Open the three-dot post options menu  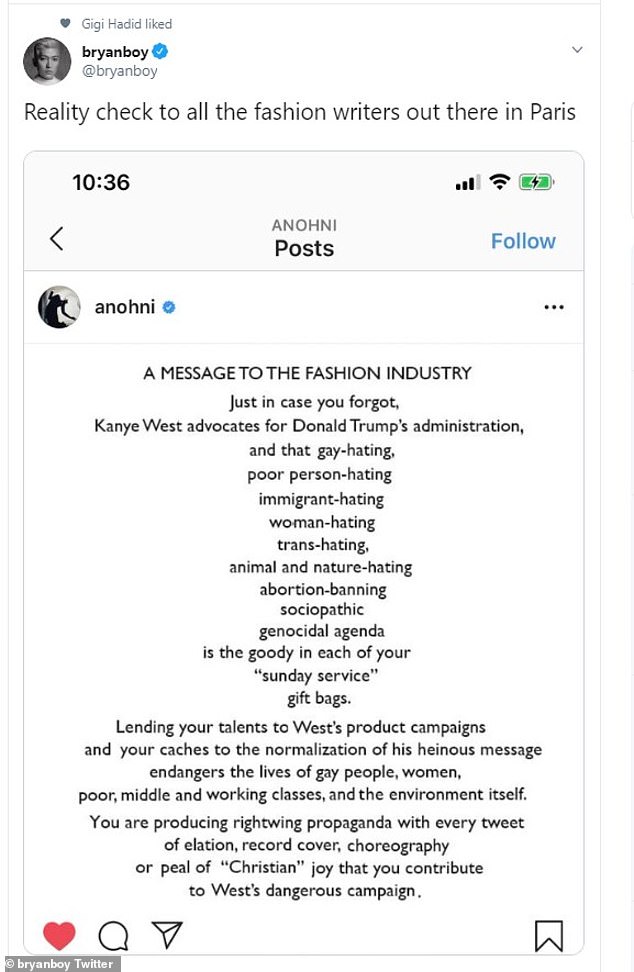pyautogui.click(x=553, y=307)
